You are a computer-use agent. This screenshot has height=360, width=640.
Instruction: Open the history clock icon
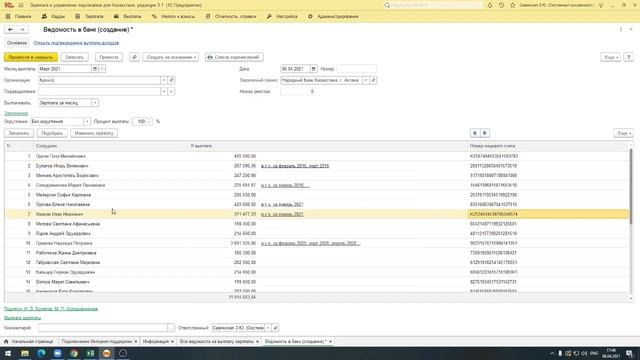501,5
